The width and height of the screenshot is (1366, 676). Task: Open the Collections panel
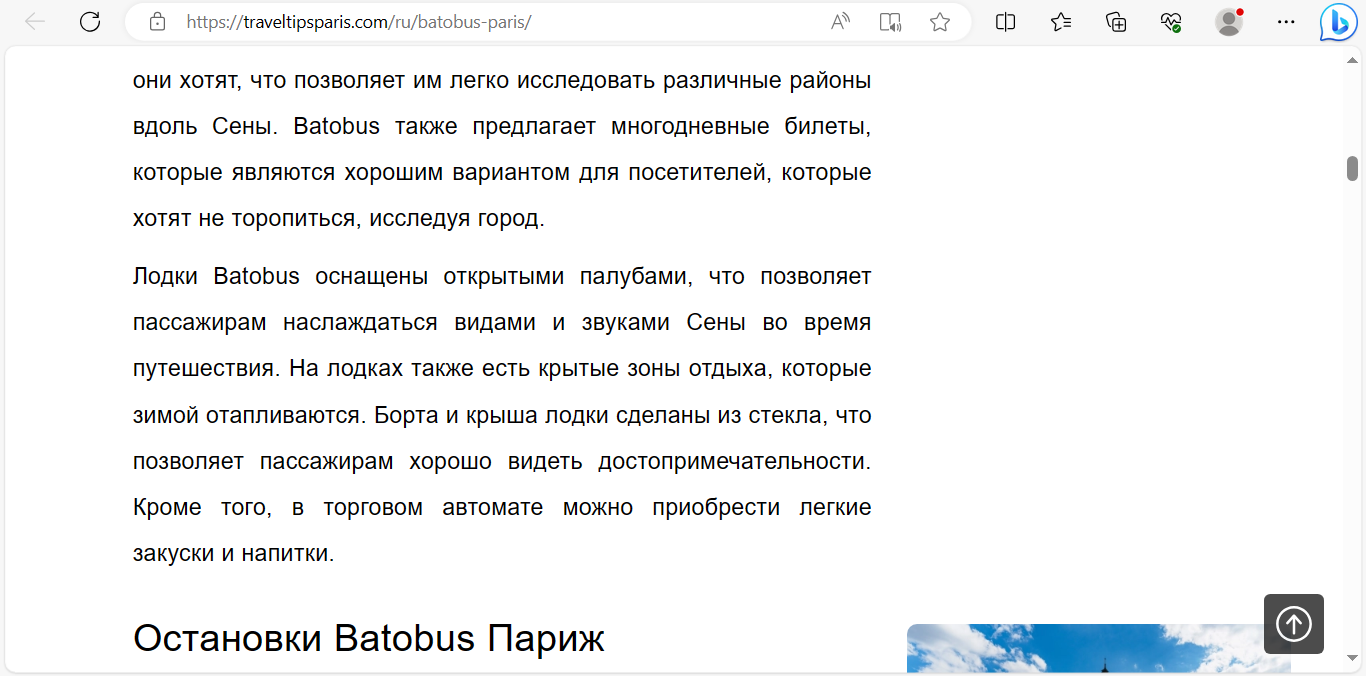click(x=1116, y=22)
